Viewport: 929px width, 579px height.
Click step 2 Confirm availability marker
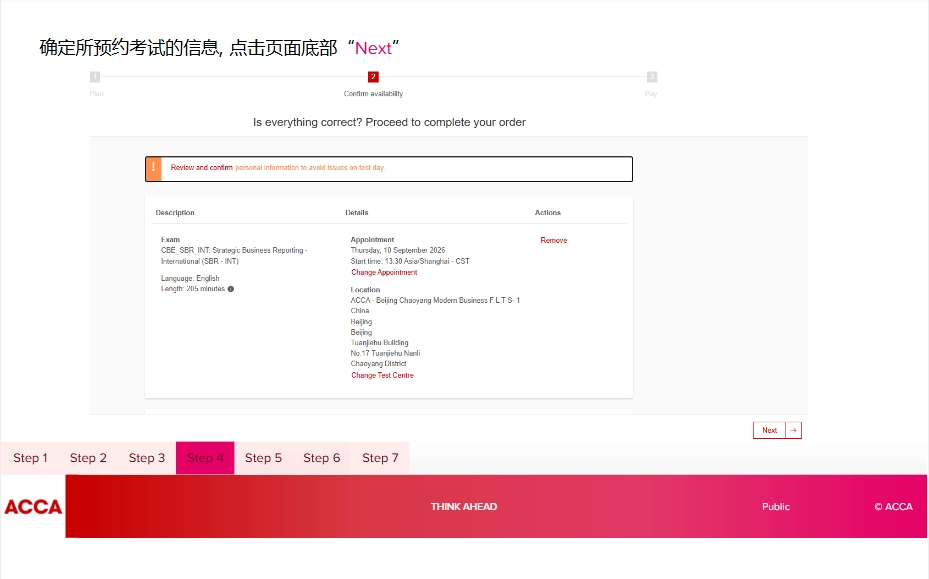pos(373,77)
